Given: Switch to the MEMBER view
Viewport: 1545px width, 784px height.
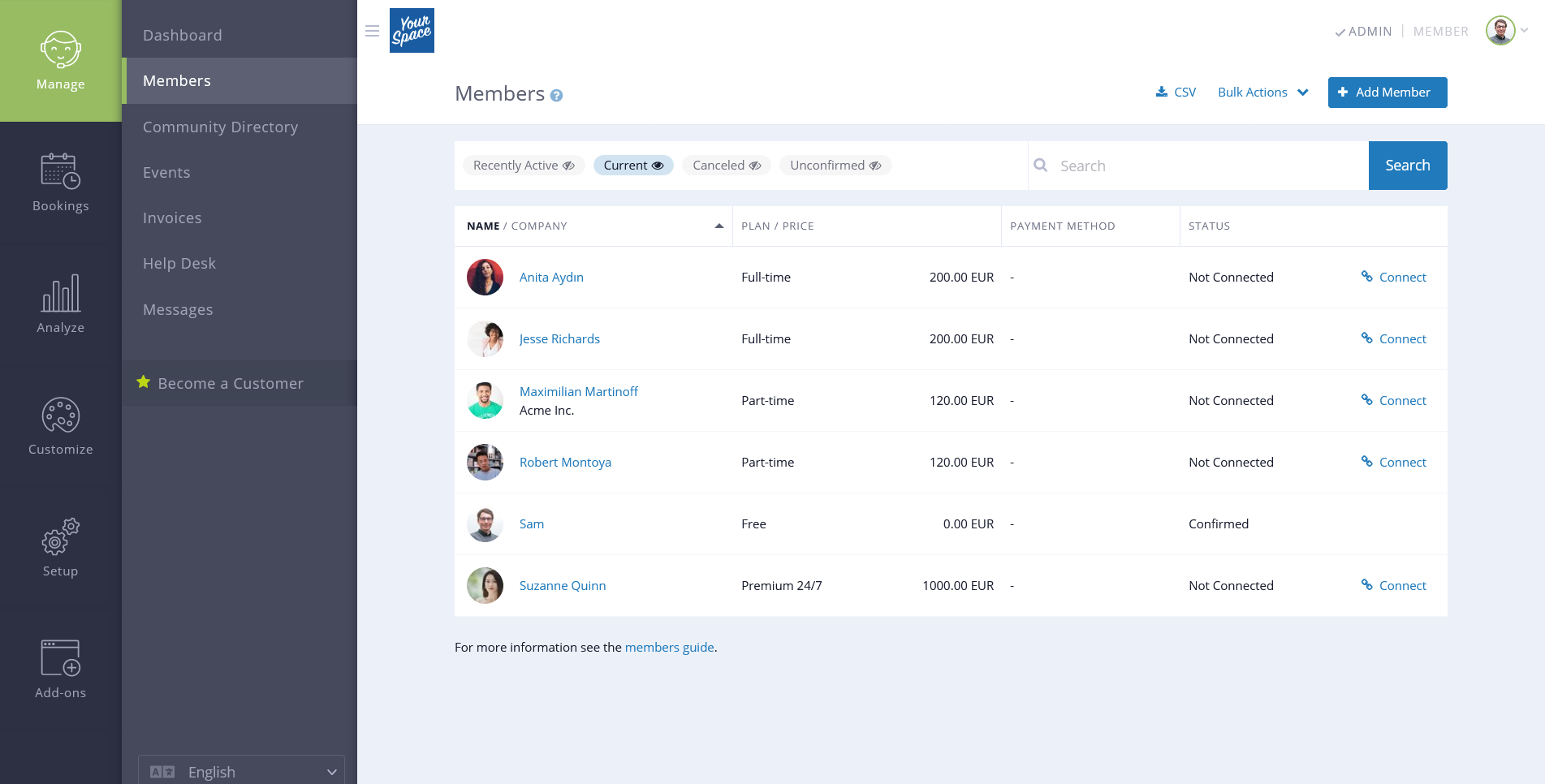Looking at the screenshot, I should tap(1440, 31).
